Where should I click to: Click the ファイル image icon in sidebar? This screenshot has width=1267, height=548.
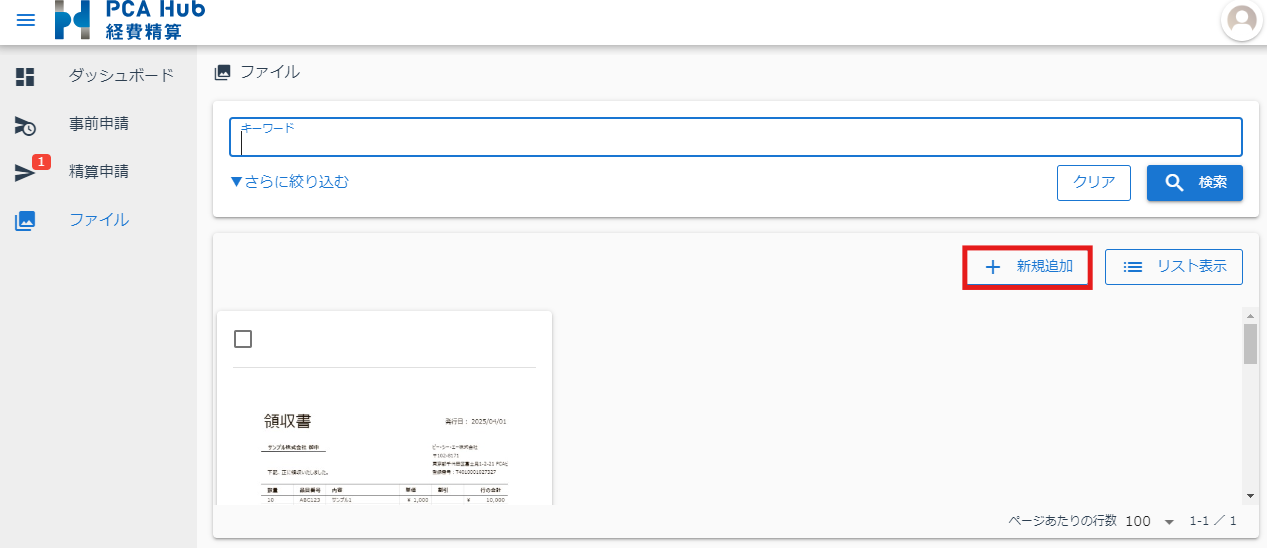[25, 221]
